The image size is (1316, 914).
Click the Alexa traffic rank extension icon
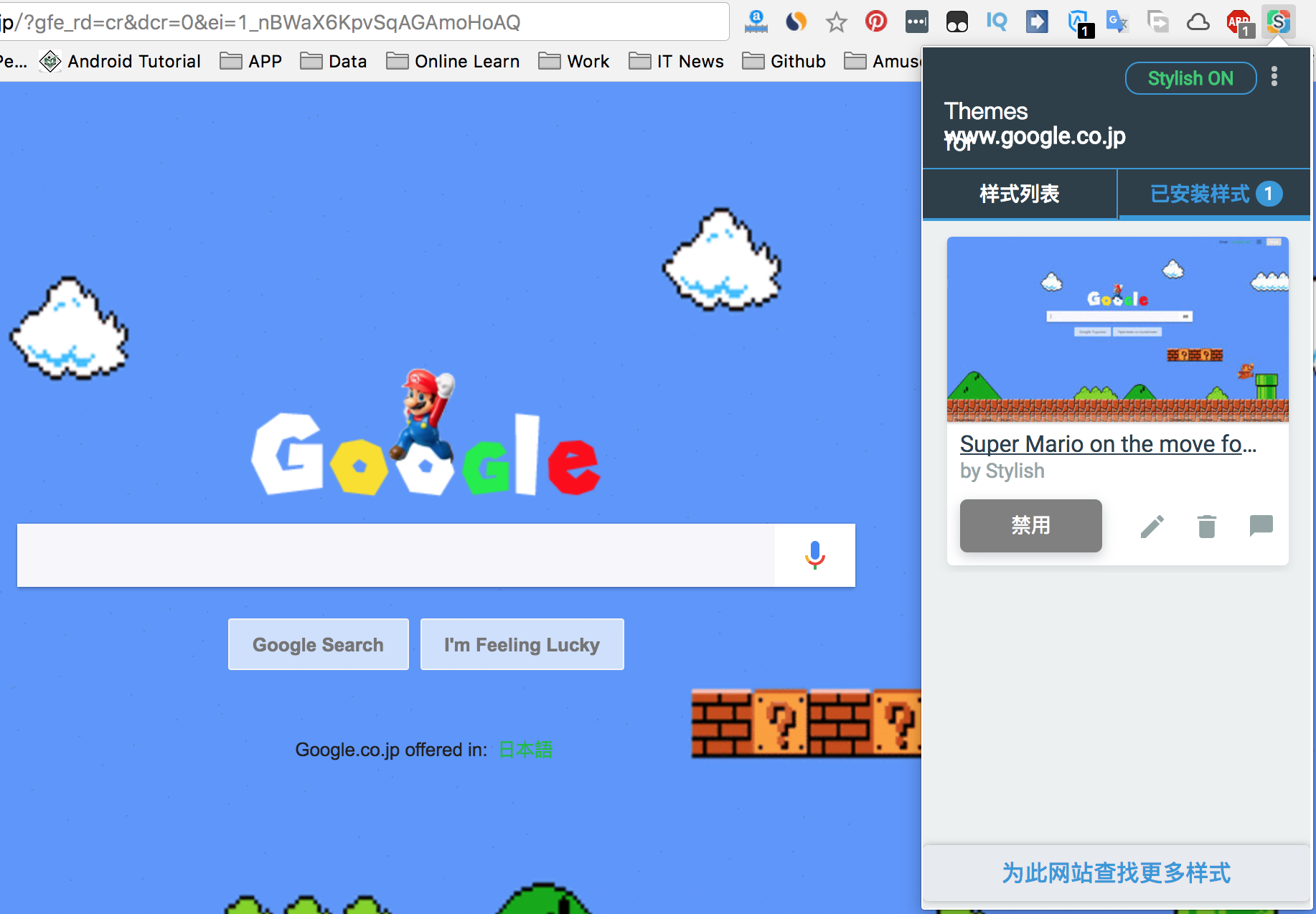[x=756, y=22]
